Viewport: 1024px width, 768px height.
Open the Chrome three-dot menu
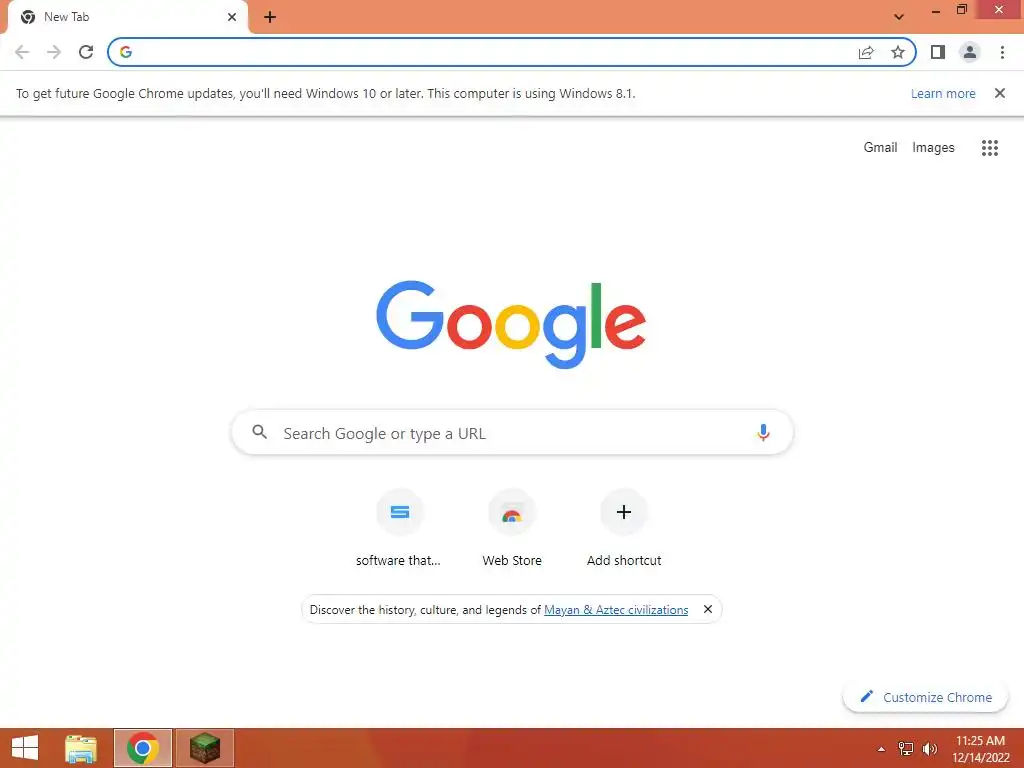1002,52
